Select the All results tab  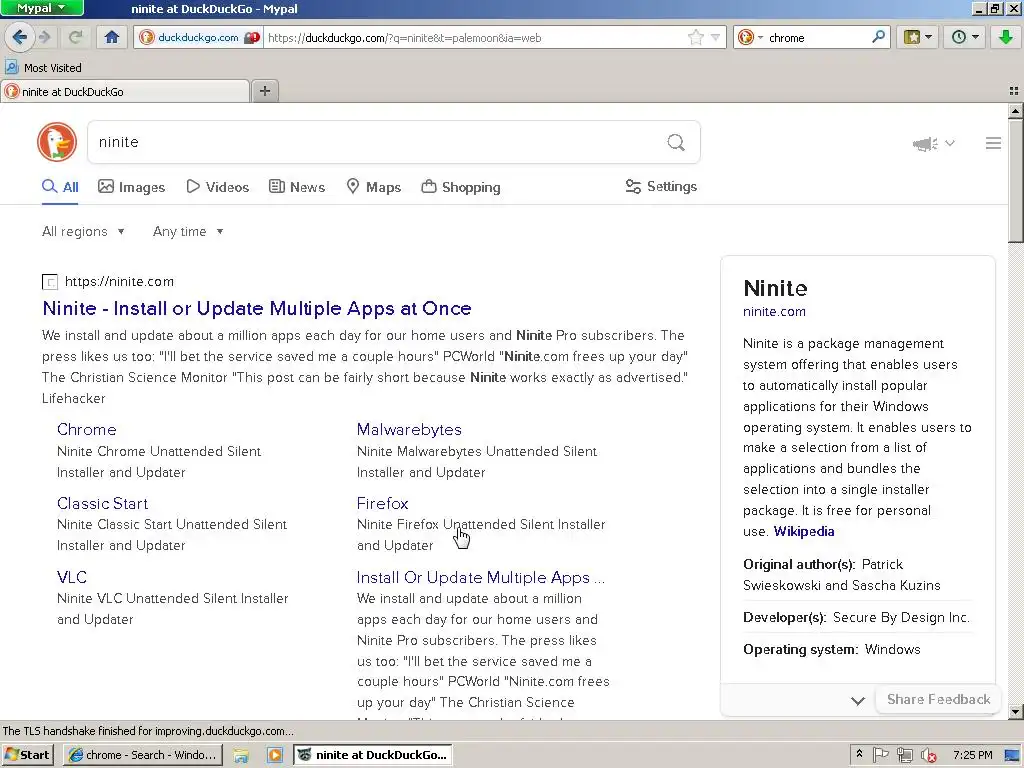point(60,187)
